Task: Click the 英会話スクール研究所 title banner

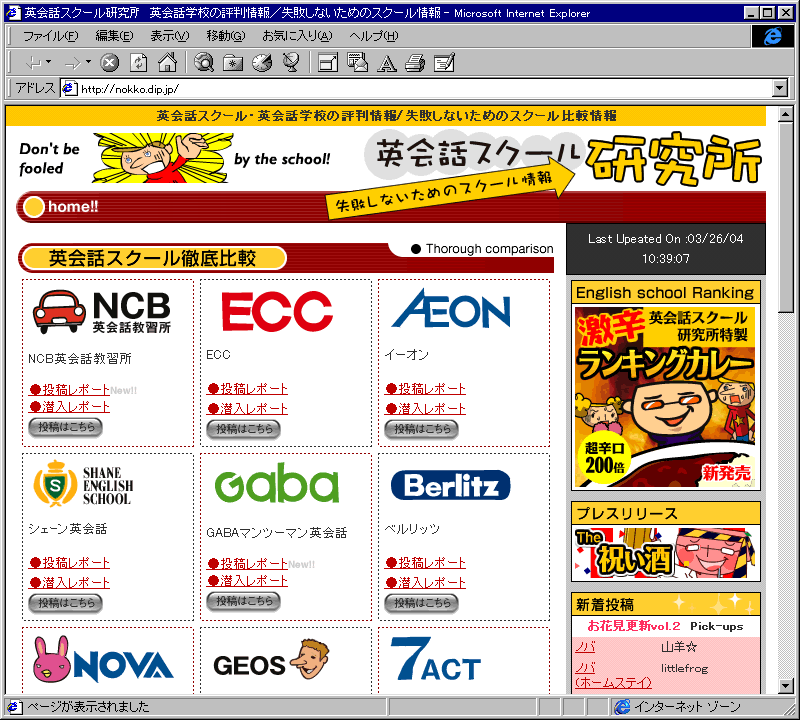Action: [564, 158]
